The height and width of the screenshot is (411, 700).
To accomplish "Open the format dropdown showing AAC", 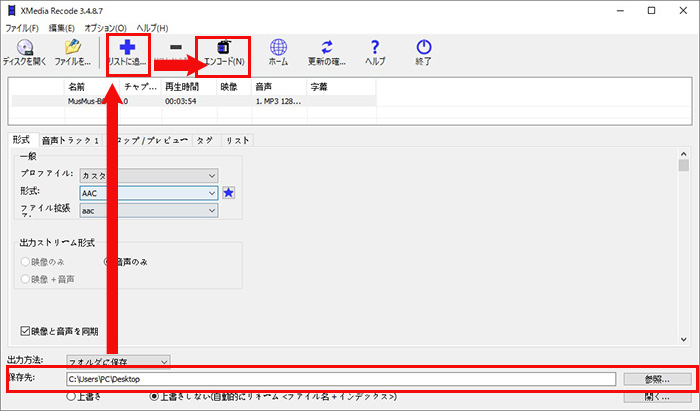I will 148,192.
